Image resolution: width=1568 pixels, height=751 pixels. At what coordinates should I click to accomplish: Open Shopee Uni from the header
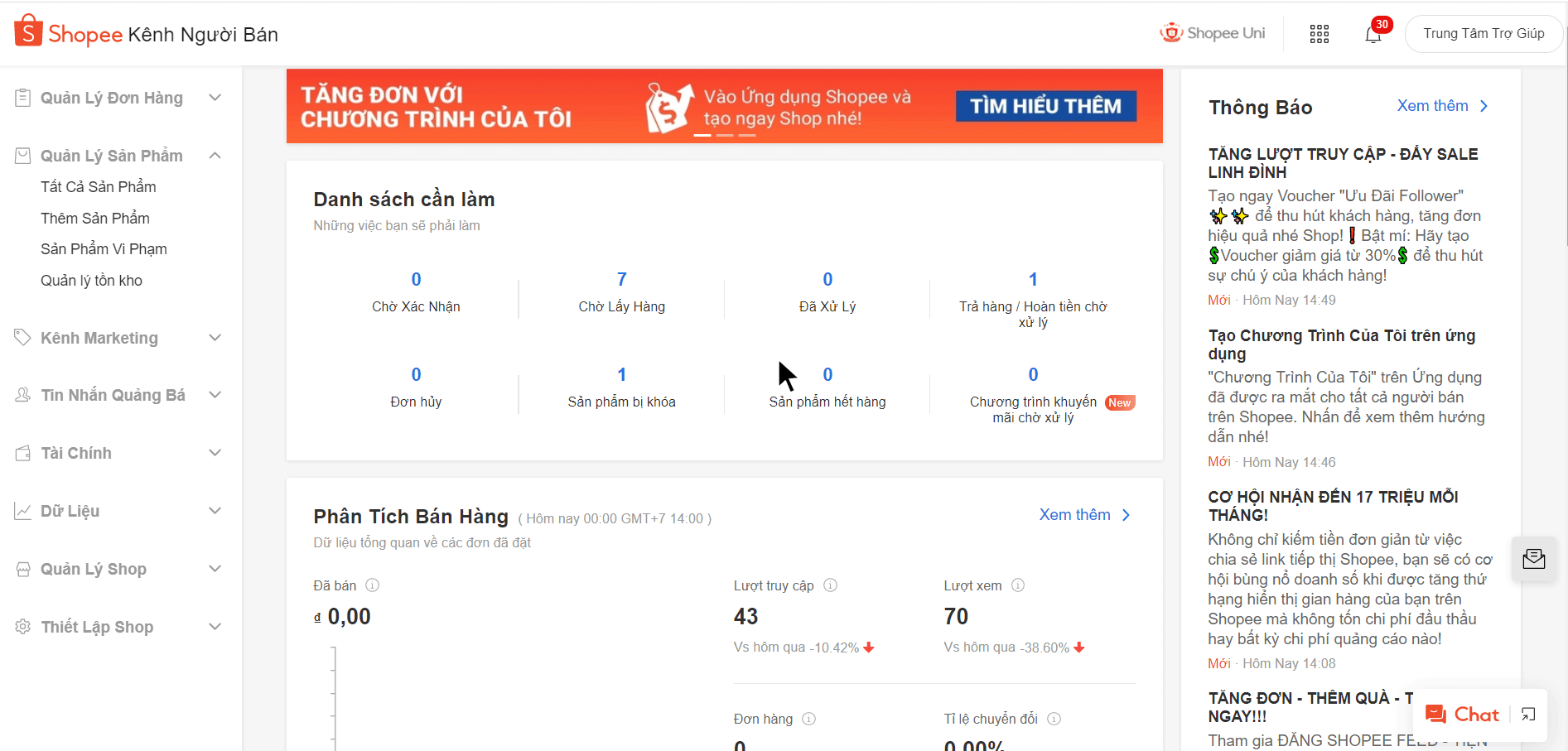pyautogui.click(x=1213, y=33)
